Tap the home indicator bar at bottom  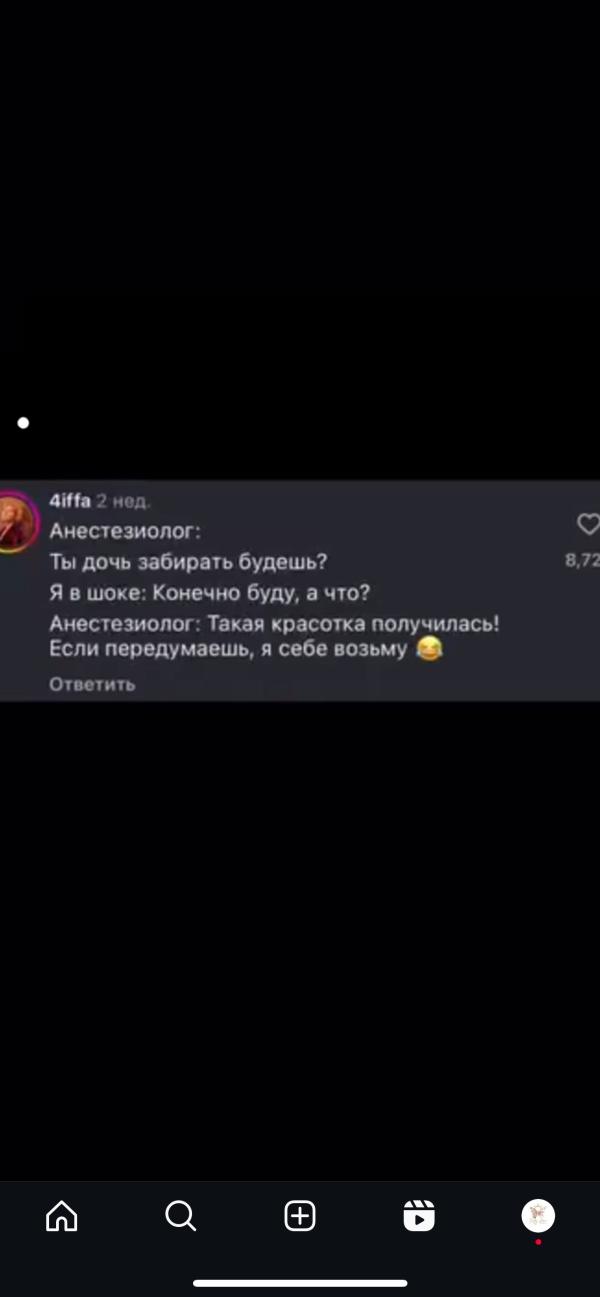tap(300, 1283)
